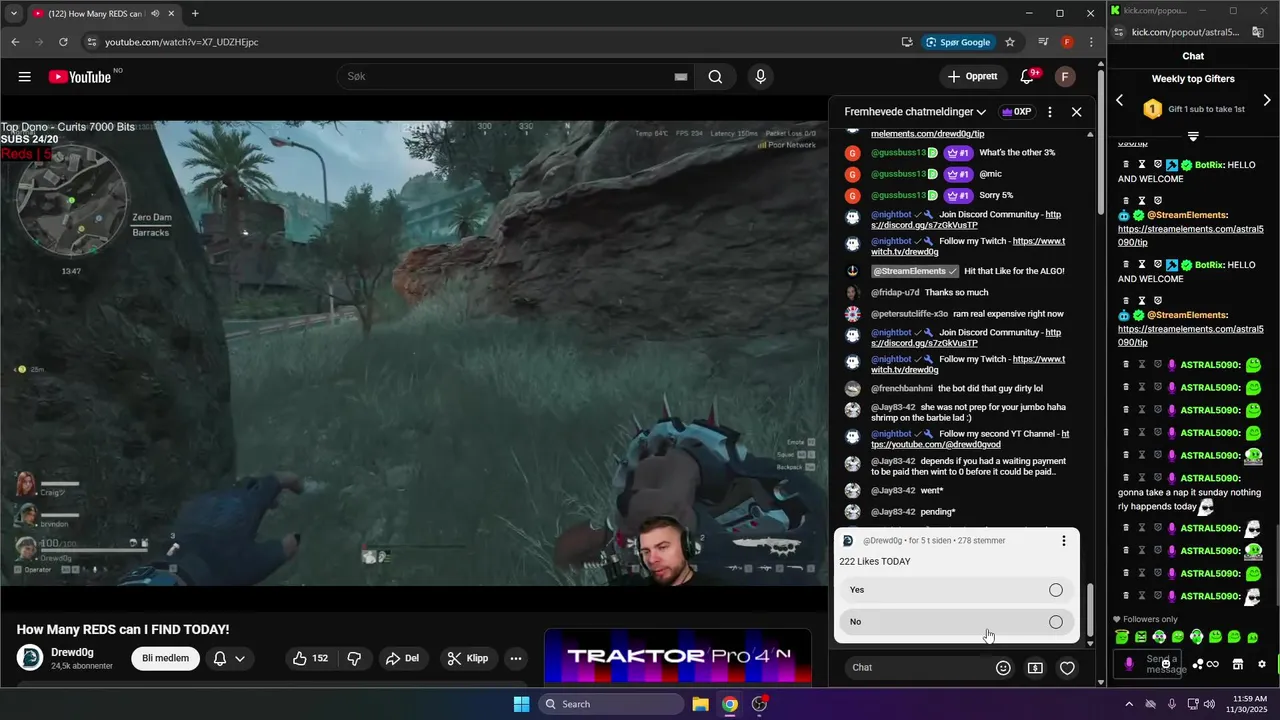
Task: Click Bli medlem join button
Action: pos(165,658)
